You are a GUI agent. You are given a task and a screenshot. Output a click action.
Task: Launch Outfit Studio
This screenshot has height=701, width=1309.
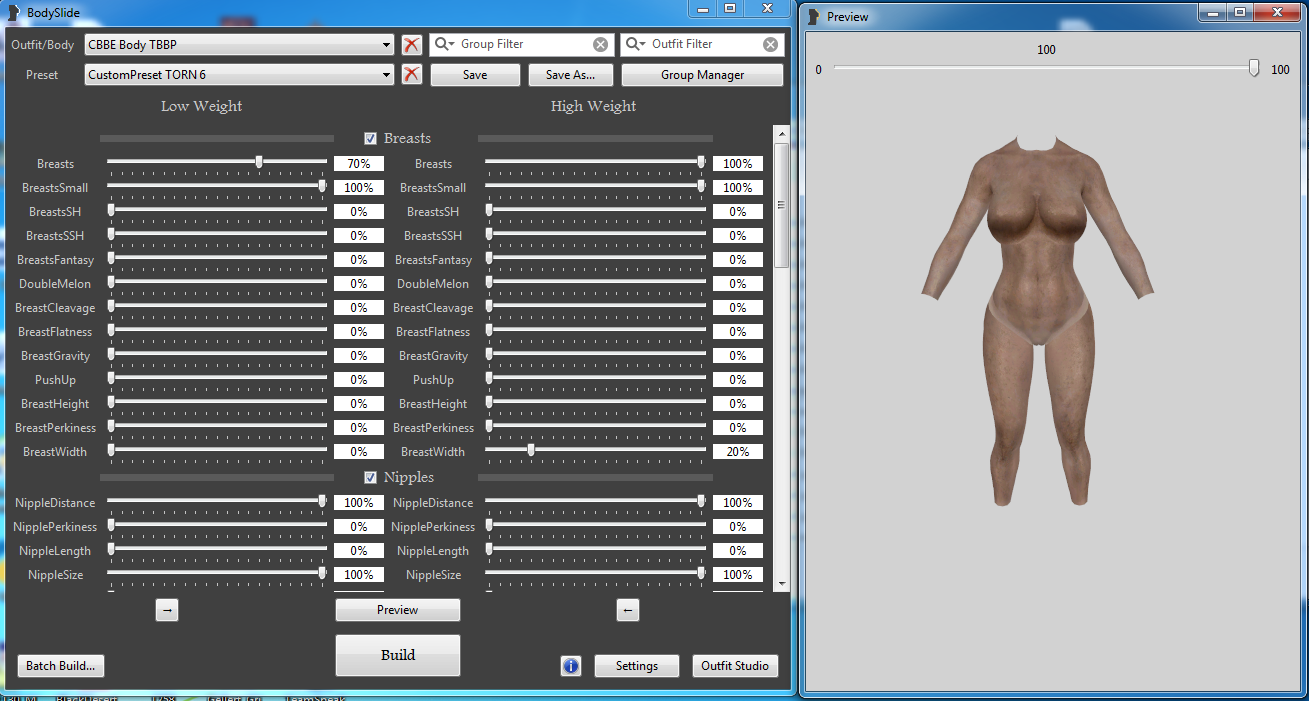[735, 666]
